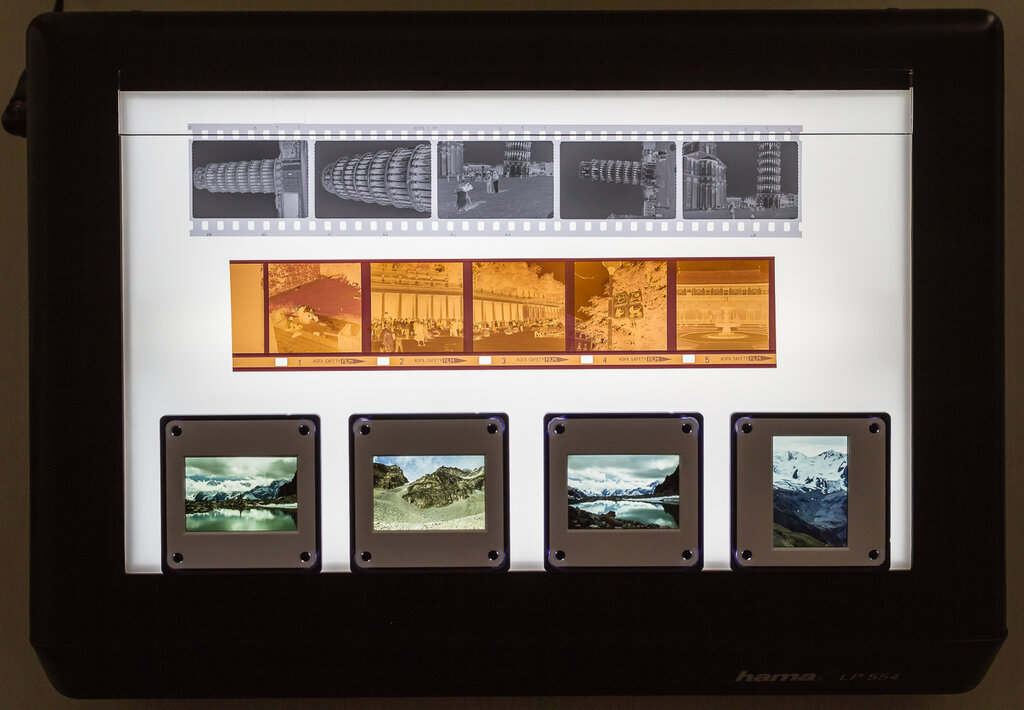Select the third slide with snowy lake landscape
The height and width of the screenshot is (710, 1024).
click(x=623, y=492)
